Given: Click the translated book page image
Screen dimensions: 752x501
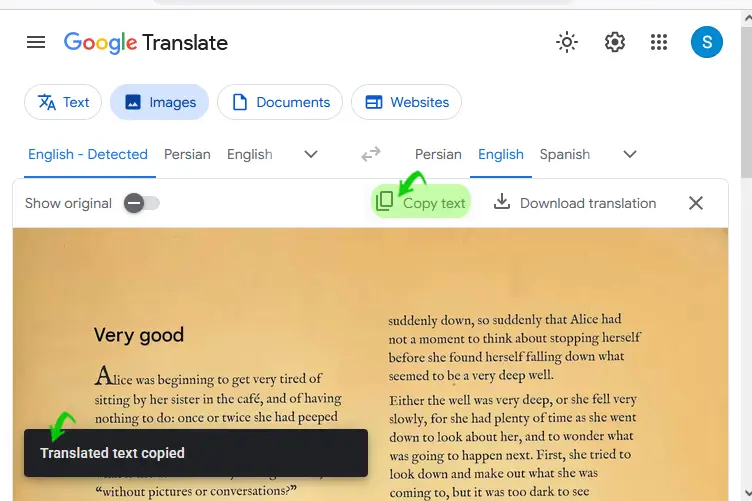Looking at the screenshot, I should point(370,364).
